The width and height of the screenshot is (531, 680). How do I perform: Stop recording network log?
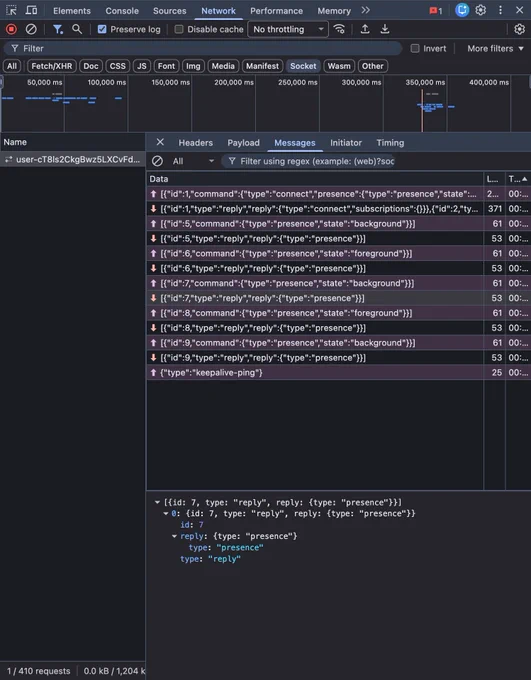tap(11, 29)
